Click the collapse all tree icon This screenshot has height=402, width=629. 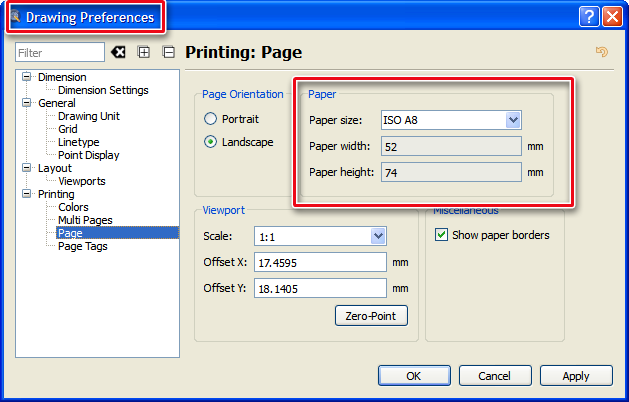tap(168, 52)
